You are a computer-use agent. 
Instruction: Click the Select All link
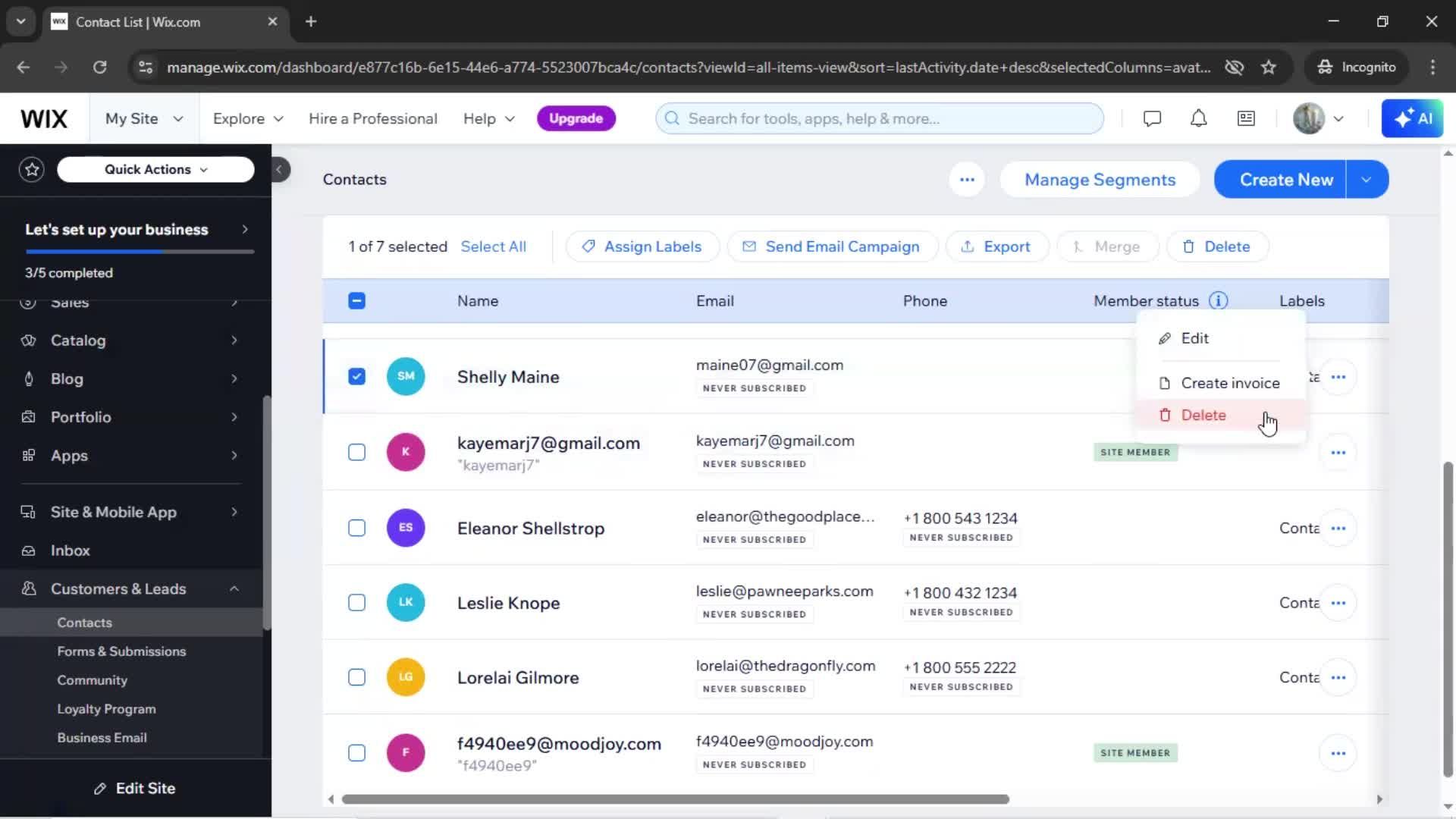493,246
